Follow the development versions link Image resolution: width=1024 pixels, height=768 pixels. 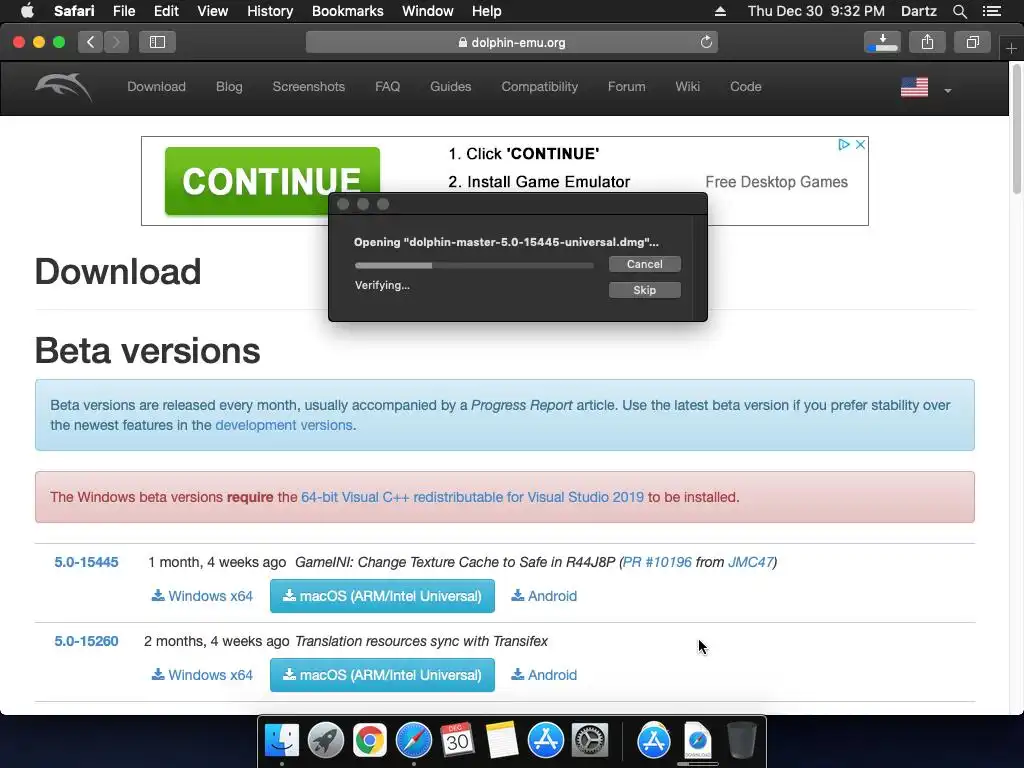point(284,425)
